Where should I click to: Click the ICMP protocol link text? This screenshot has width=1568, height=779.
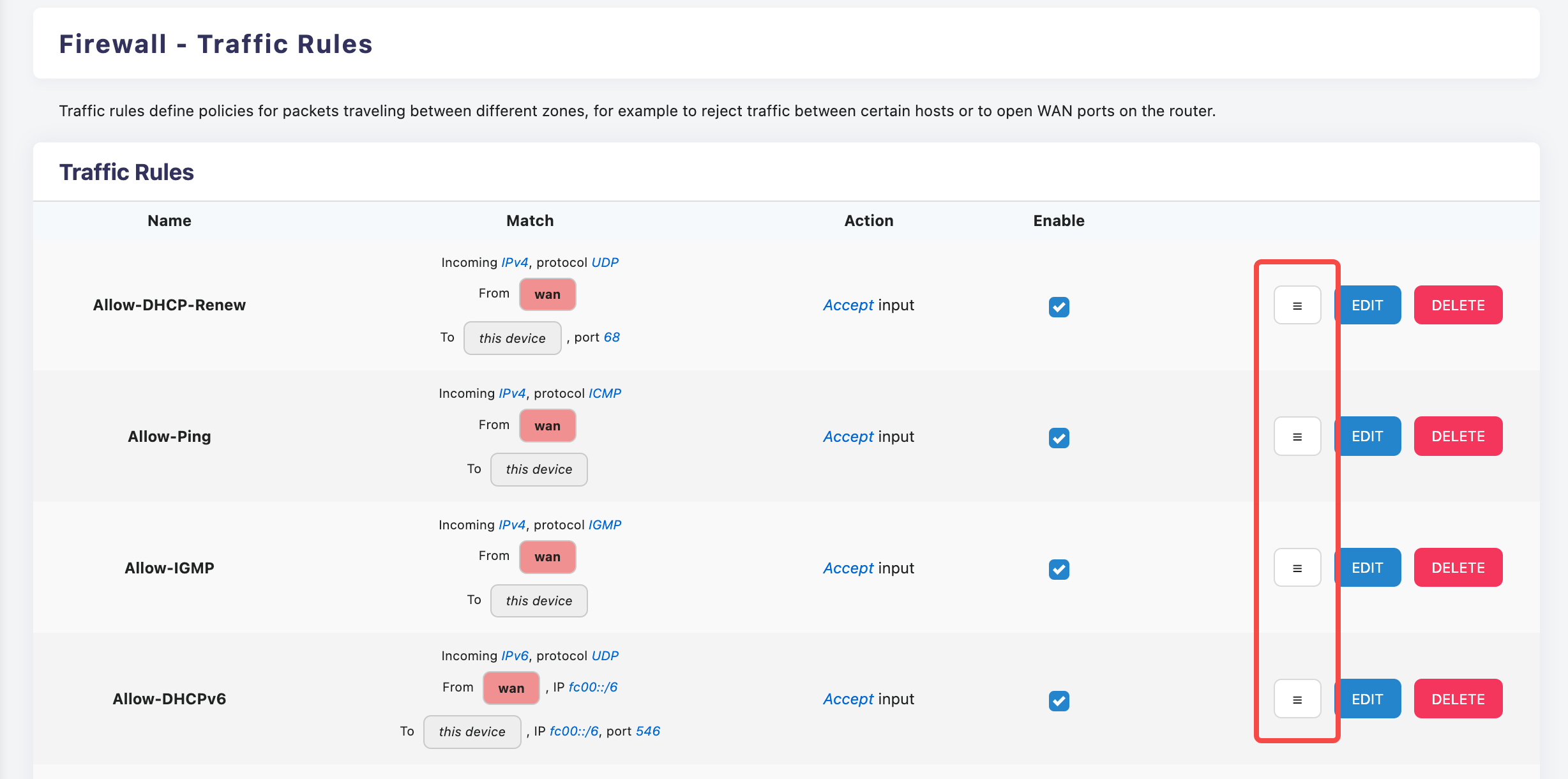click(x=605, y=393)
